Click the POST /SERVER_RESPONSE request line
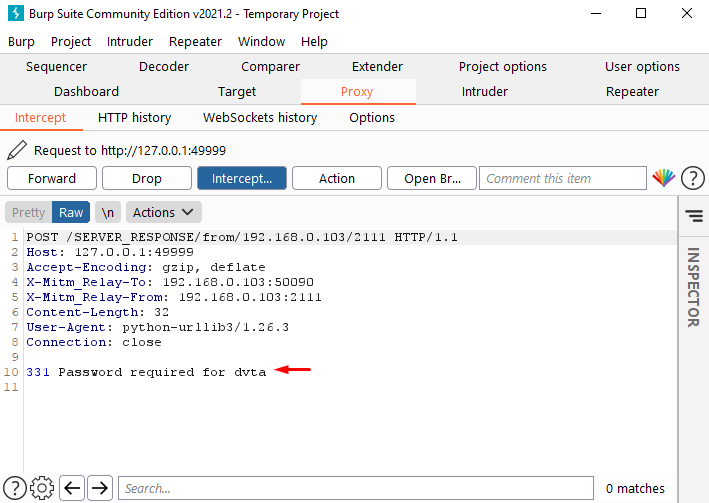This screenshot has height=503, width=709. pos(242,237)
